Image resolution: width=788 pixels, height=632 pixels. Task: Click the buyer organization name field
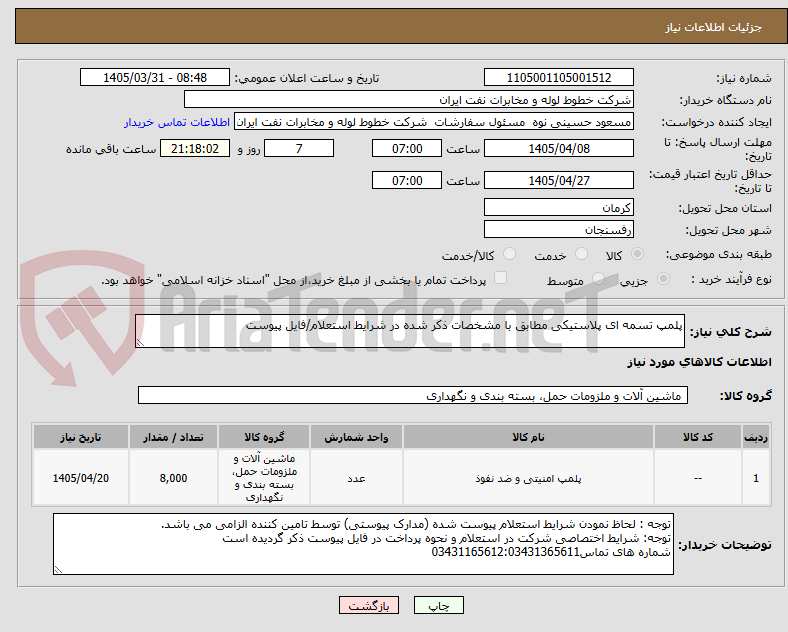tap(409, 99)
